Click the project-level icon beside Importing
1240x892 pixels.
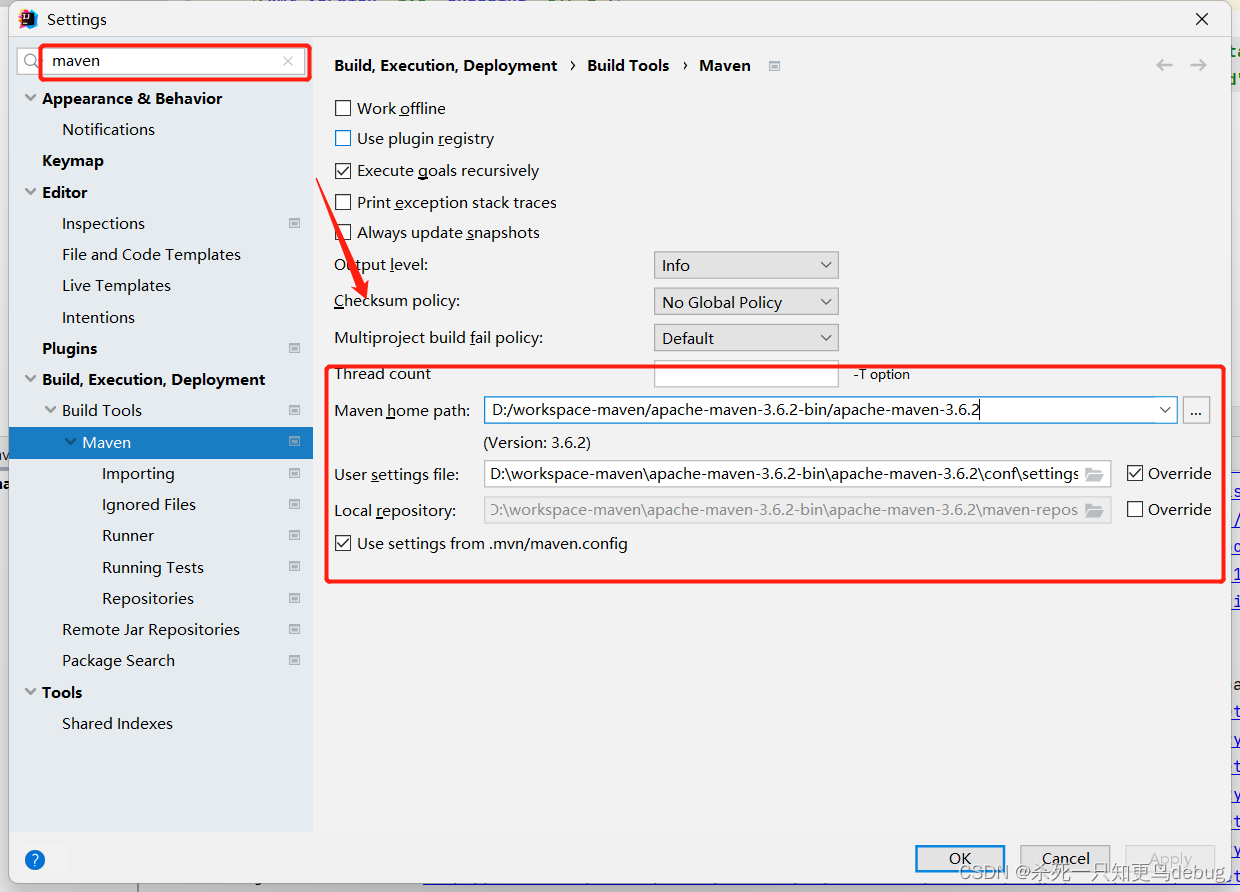point(294,473)
